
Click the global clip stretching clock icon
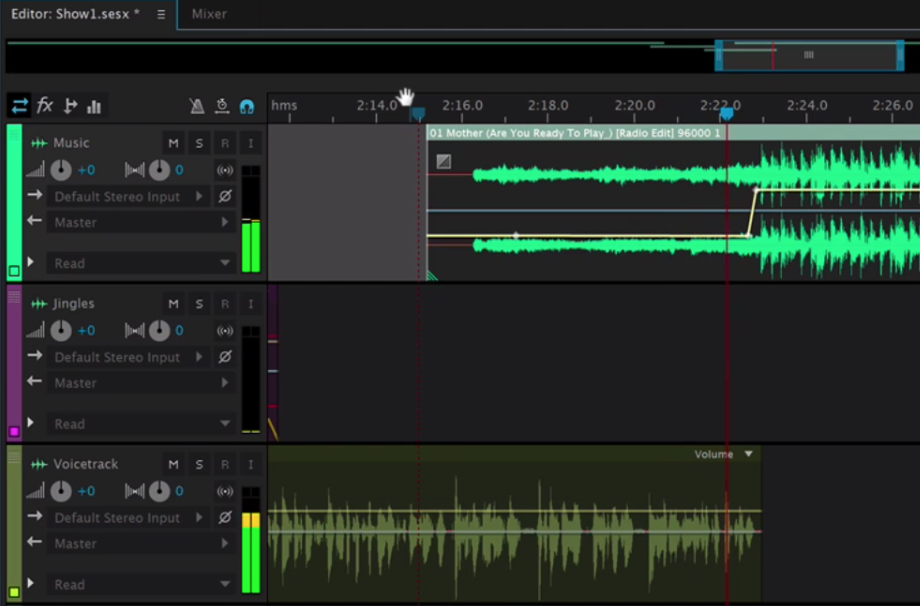(x=222, y=106)
